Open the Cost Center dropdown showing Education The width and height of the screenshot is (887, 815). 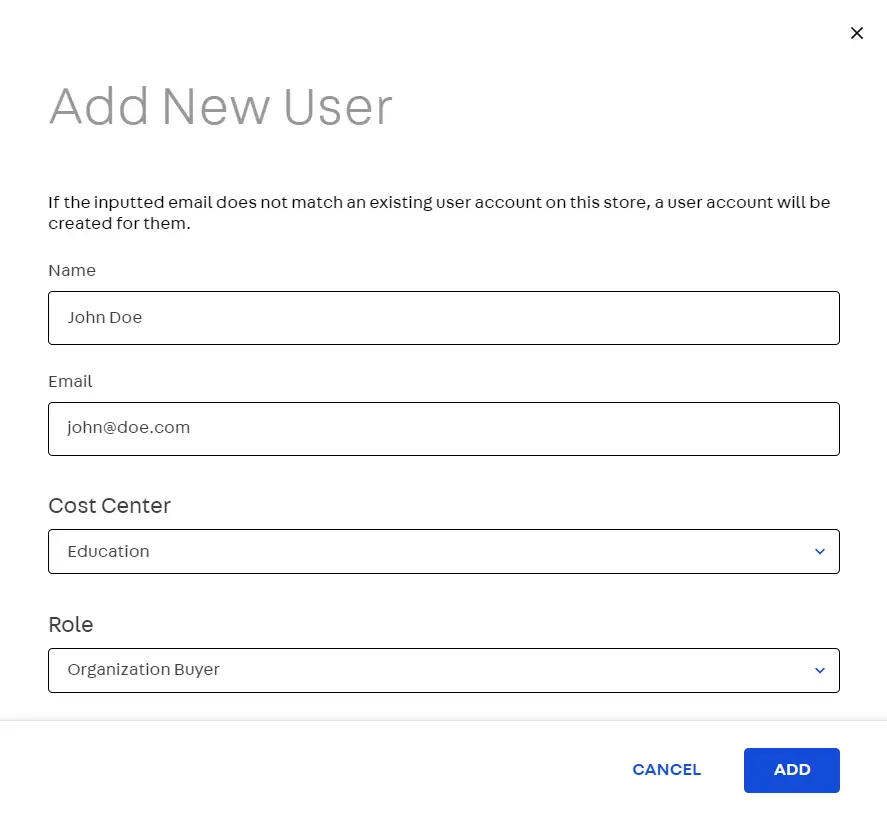[444, 551]
